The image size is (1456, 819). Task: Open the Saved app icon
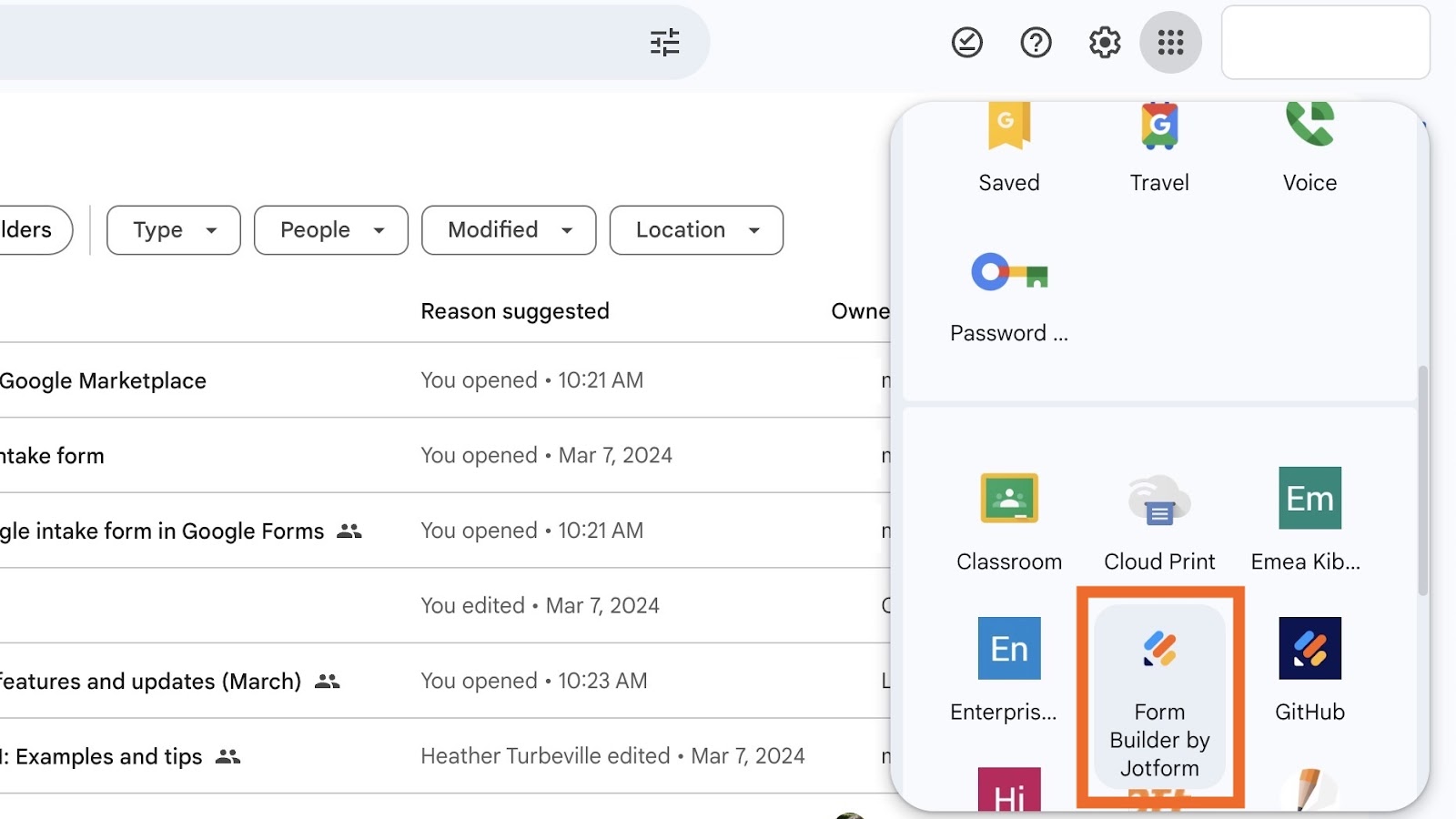coord(1009,146)
